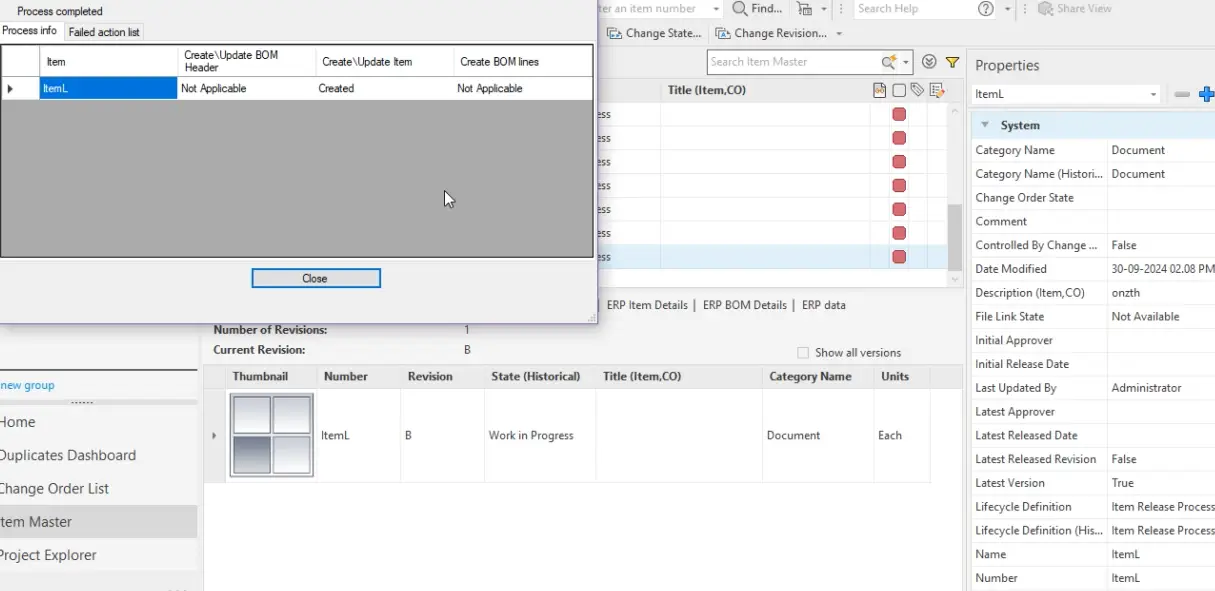Click the search icon in Search Item Master

[x=889, y=62]
